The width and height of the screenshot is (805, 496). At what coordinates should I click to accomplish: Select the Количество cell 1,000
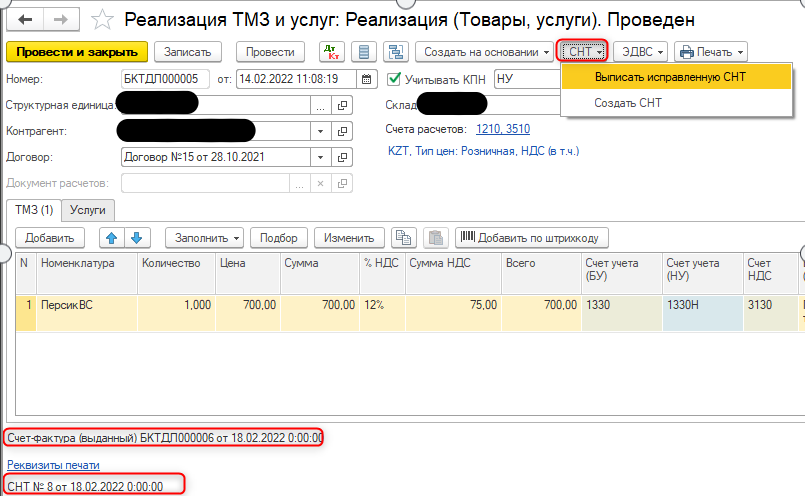click(176, 312)
